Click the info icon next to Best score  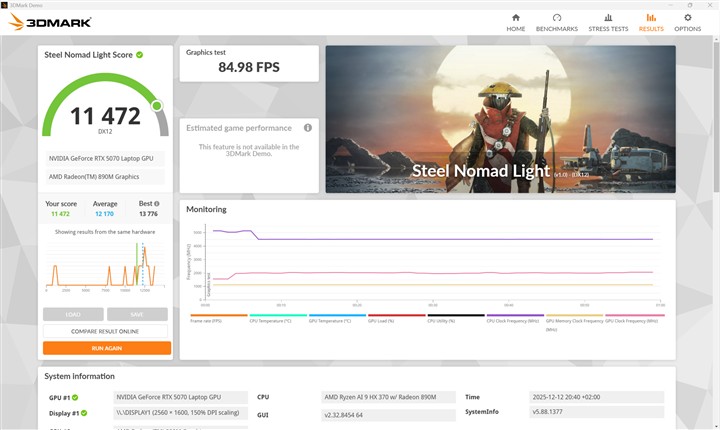click(x=156, y=204)
